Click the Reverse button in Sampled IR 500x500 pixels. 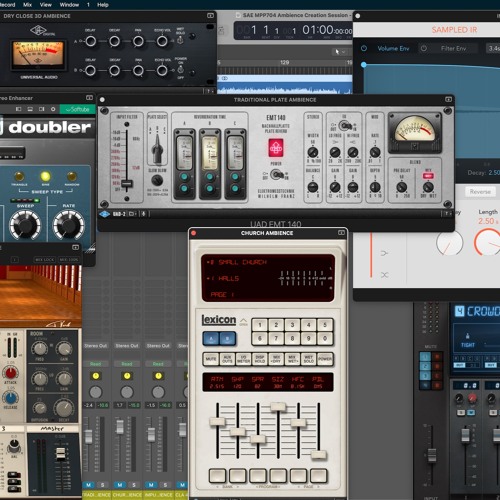pyautogui.click(x=480, y=192)
